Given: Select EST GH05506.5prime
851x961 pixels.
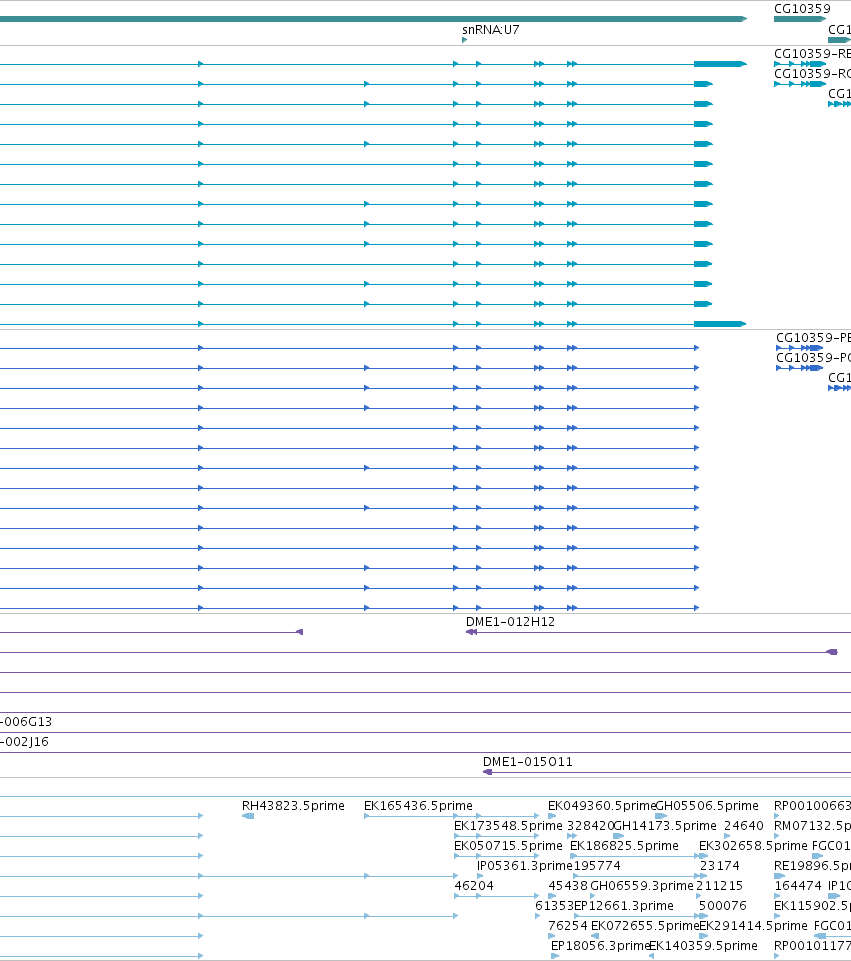Looking at the screenshot, I should pos(707,805).
